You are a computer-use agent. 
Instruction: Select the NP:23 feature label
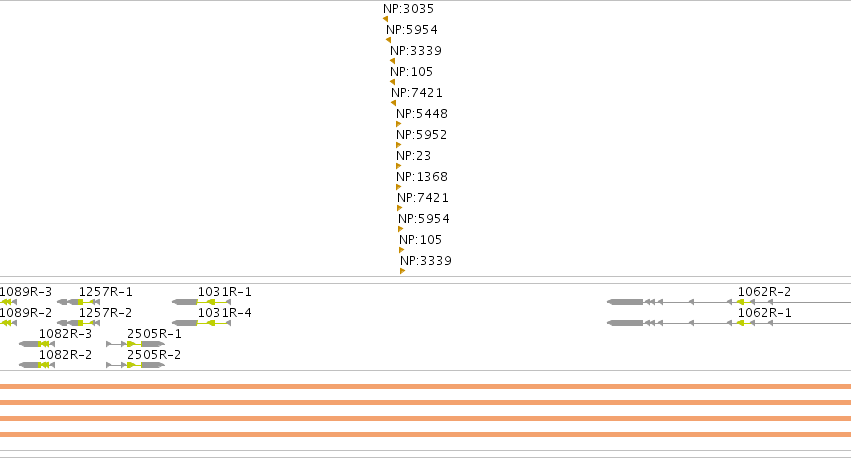(414, 156)
